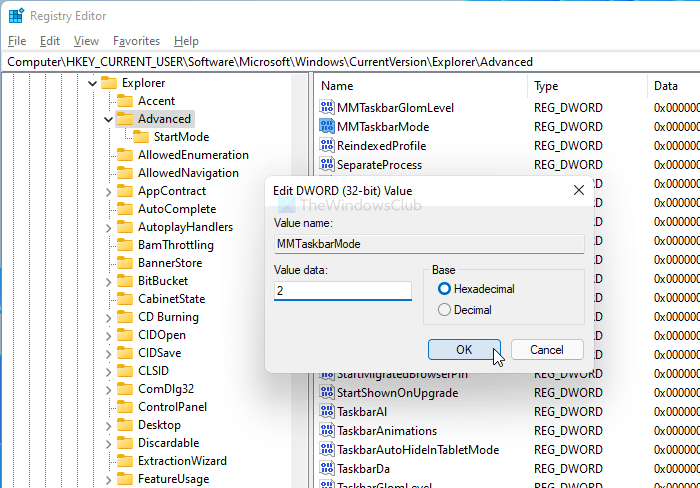Select the Desktop key in tree
700x488 pixels.
coord(159,425)
